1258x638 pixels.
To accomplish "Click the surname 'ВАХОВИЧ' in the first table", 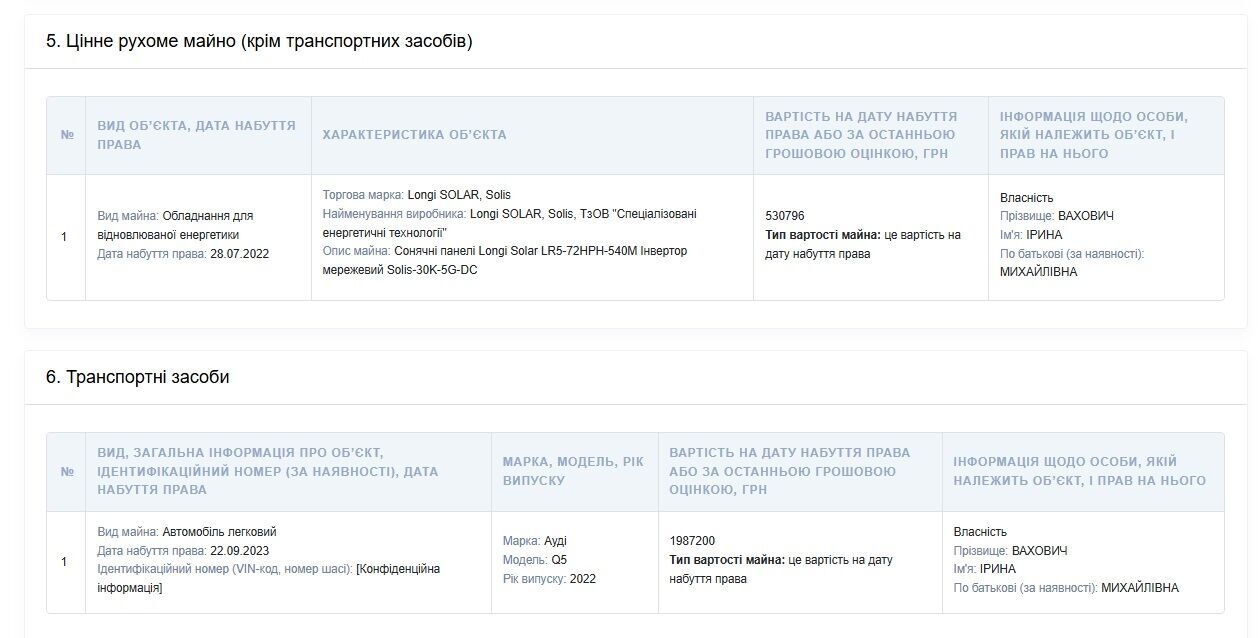I will point(1085,216).
